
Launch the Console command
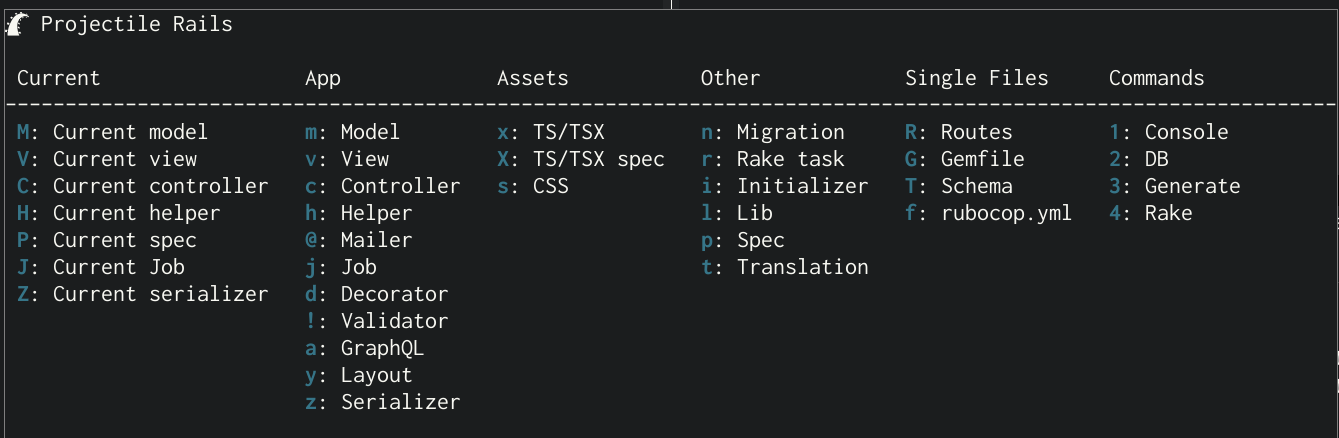(1168, 132)
